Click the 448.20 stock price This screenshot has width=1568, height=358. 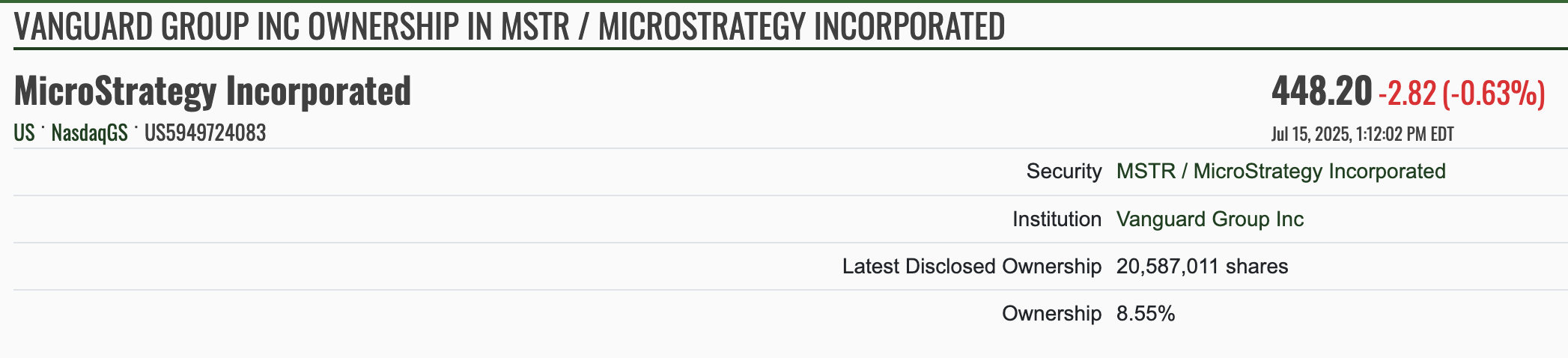click(1322, 92)
